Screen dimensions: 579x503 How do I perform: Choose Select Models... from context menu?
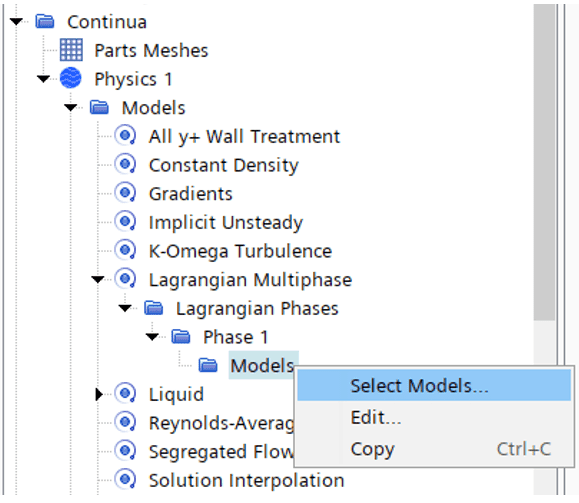(x=434, y=386)
